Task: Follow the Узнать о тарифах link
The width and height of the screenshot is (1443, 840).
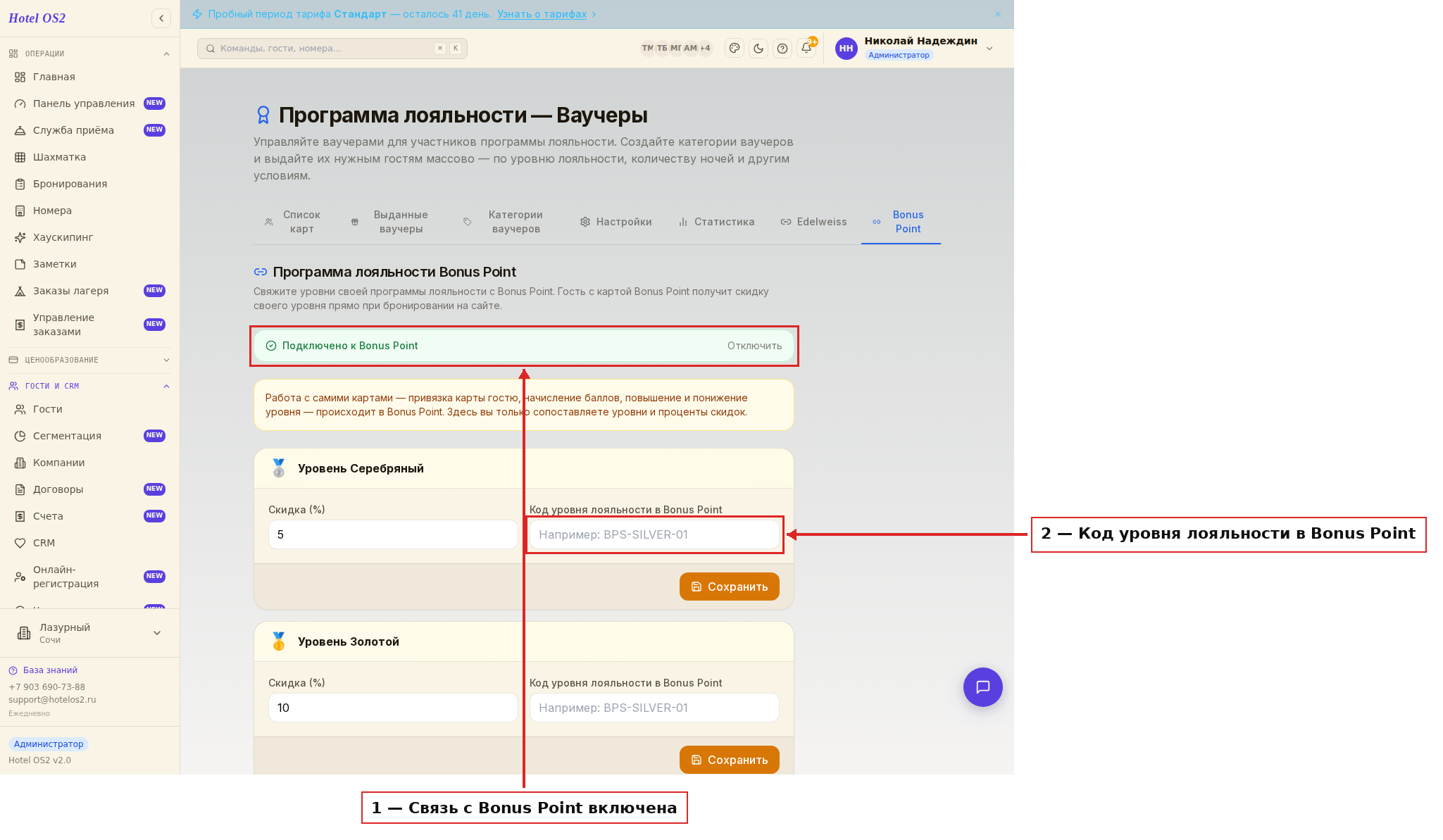Action: tap(542, 14)
